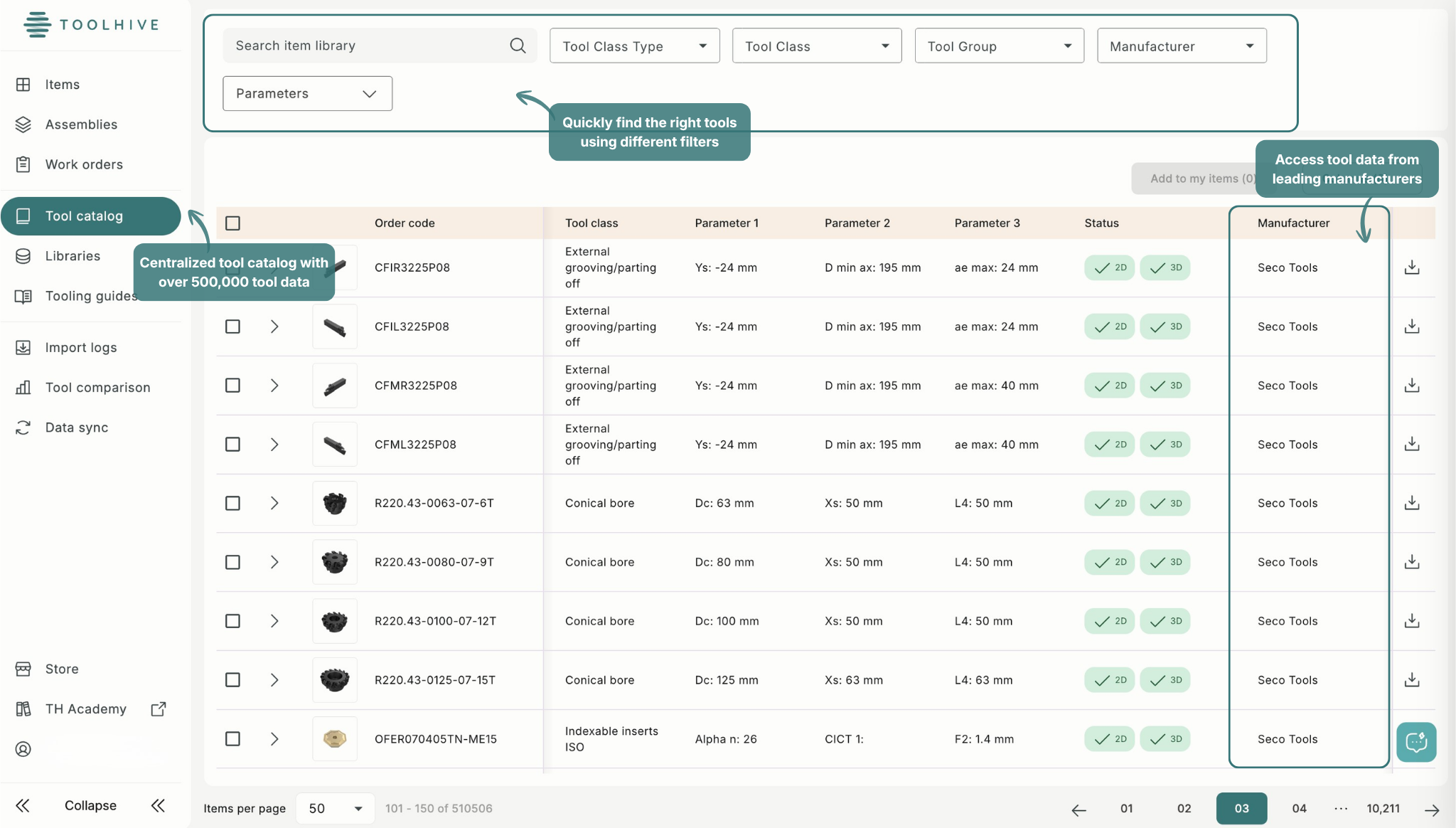This screenshot has height=828, width=1456.
Task: Download the CFMR3225P08 tool data
Action: click(1412, 386)
